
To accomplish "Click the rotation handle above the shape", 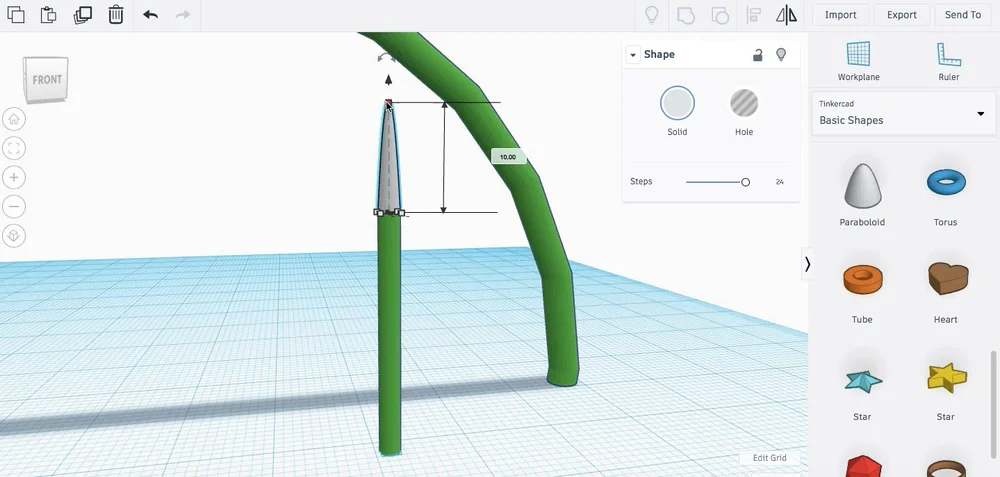I will coord(386,58).
